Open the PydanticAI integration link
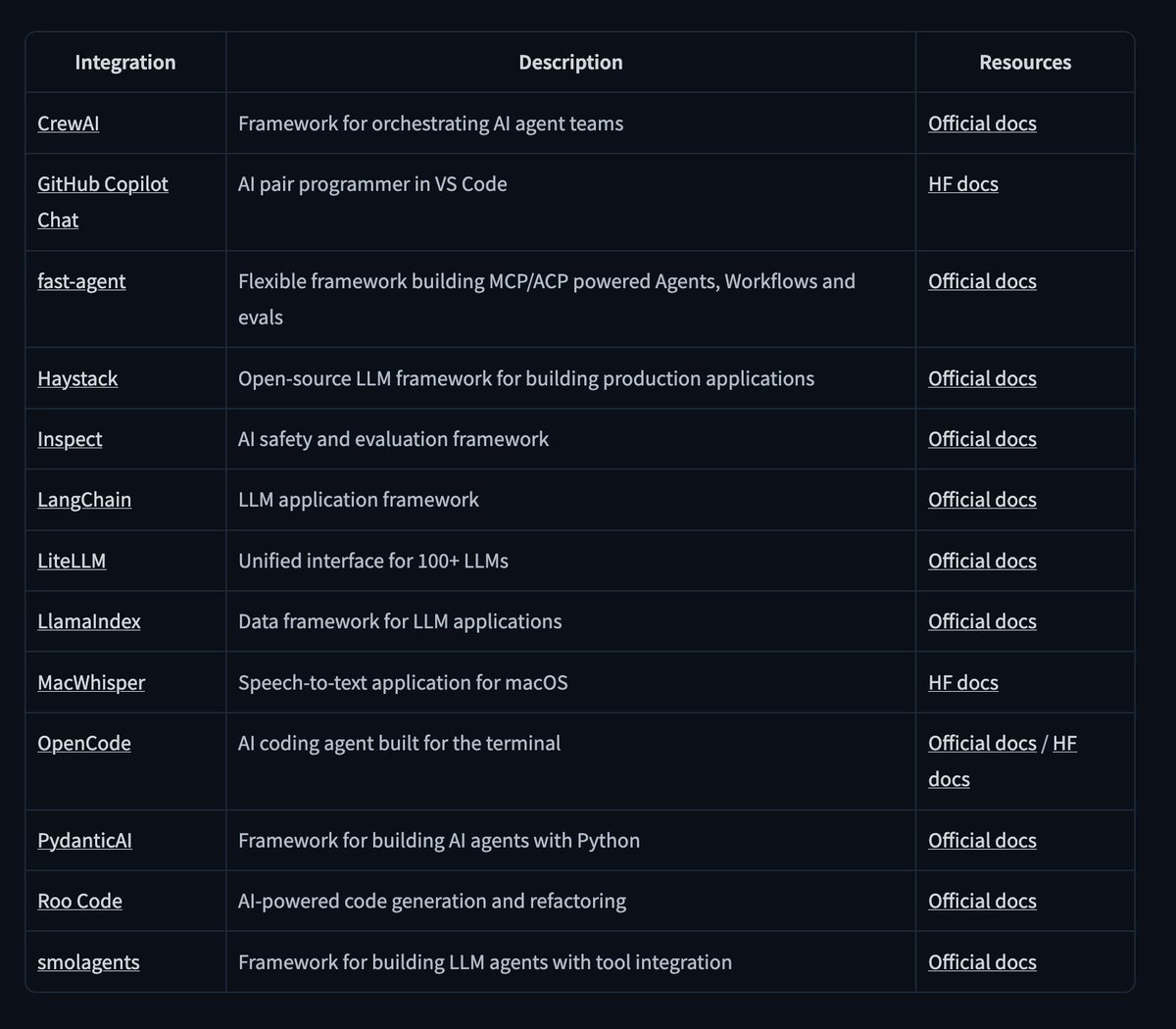The image size is (1176, 1029). [x=84, y=841]
